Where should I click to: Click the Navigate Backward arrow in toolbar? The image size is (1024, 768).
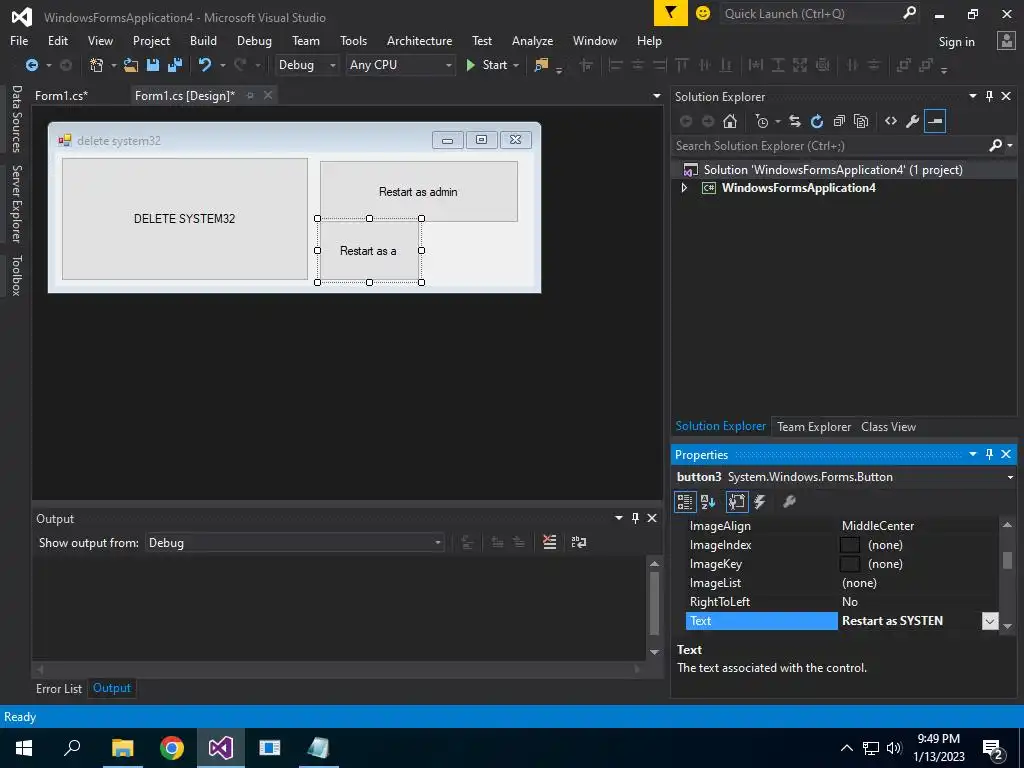point(31,65)
